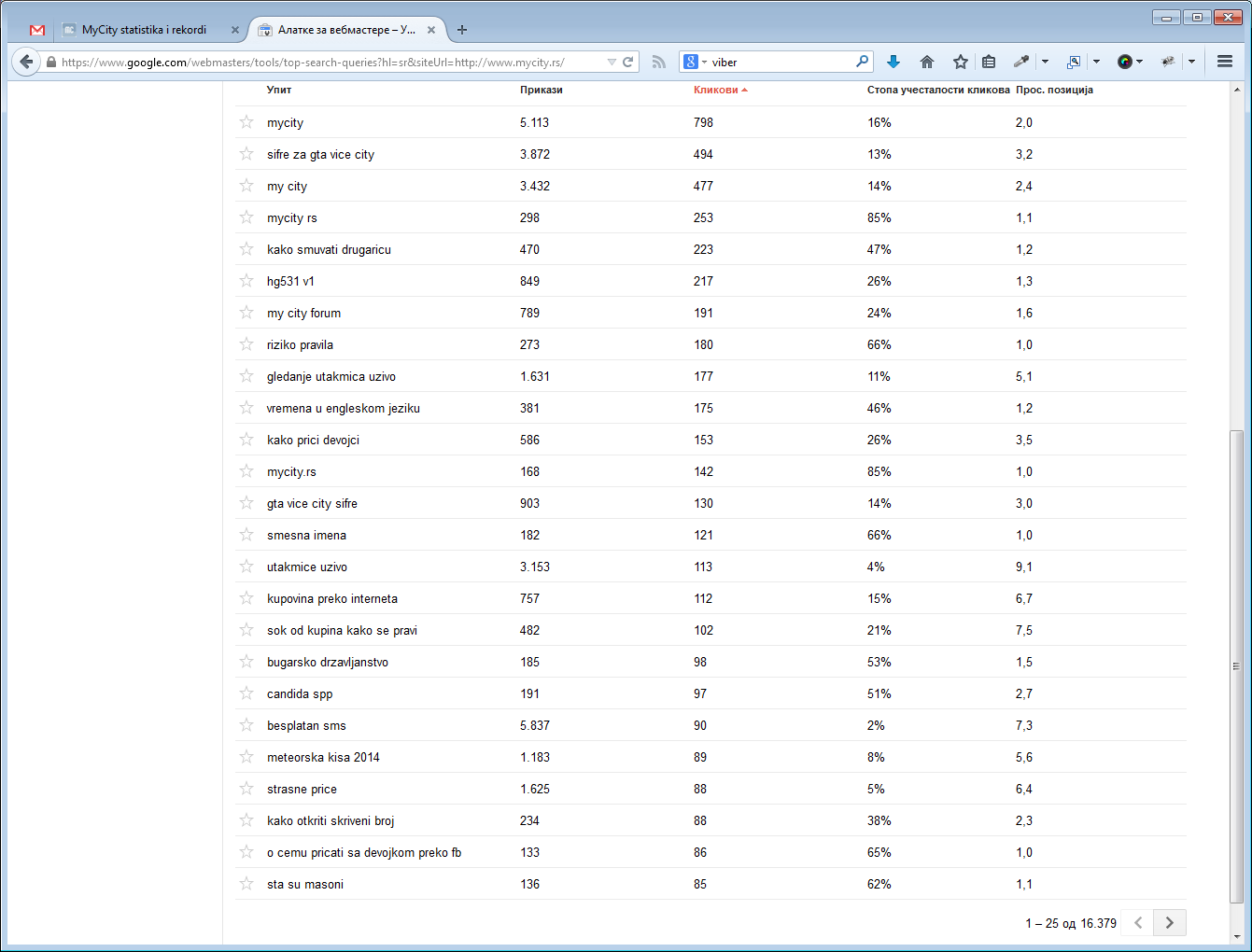The image size is (1252, 952).
Task: Star the "riziko pravila" query
Action: [x=246, y=344]
